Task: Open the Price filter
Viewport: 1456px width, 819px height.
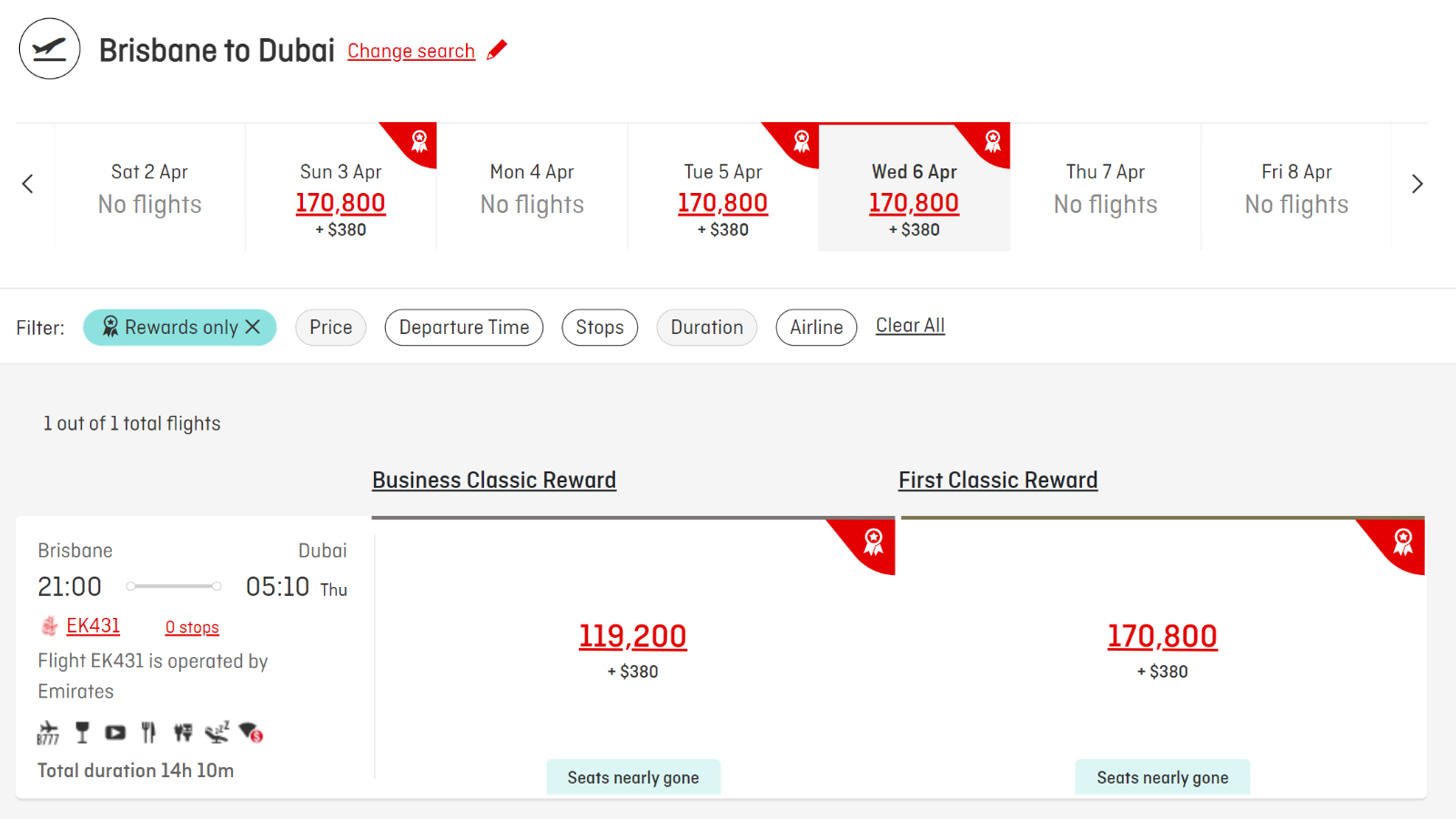Action: (330, 328)
